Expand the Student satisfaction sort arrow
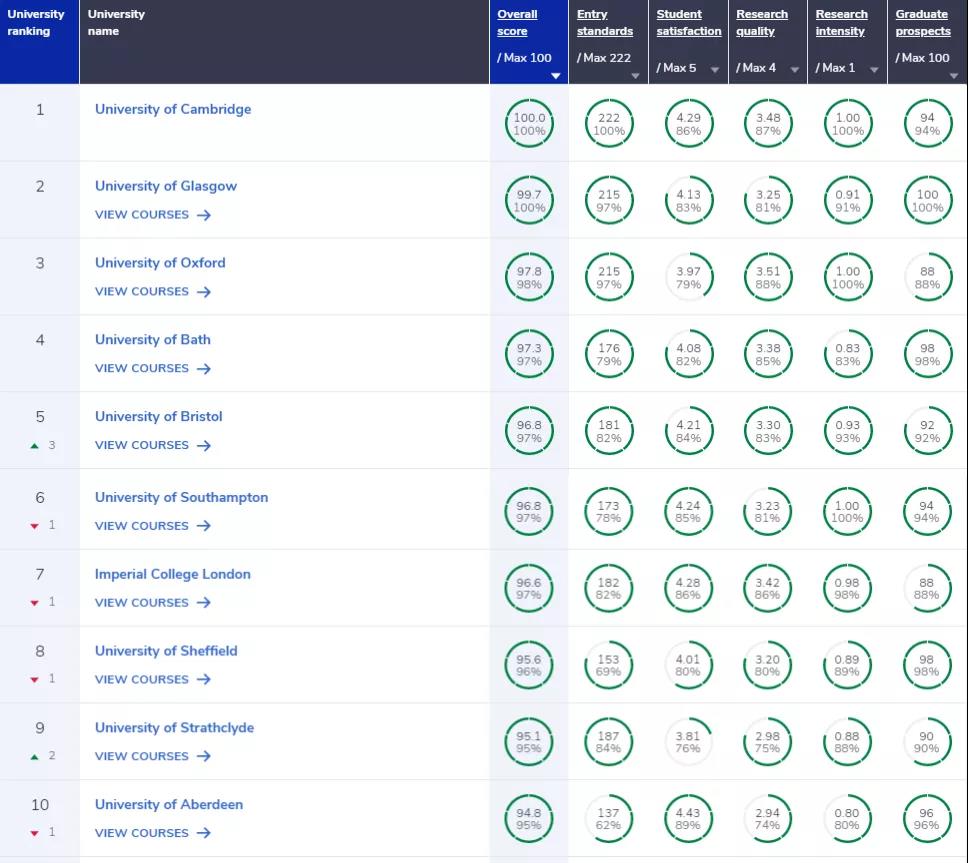Image resolution: width=968 pixels, height=863 pixels. [x=715, y=70]
